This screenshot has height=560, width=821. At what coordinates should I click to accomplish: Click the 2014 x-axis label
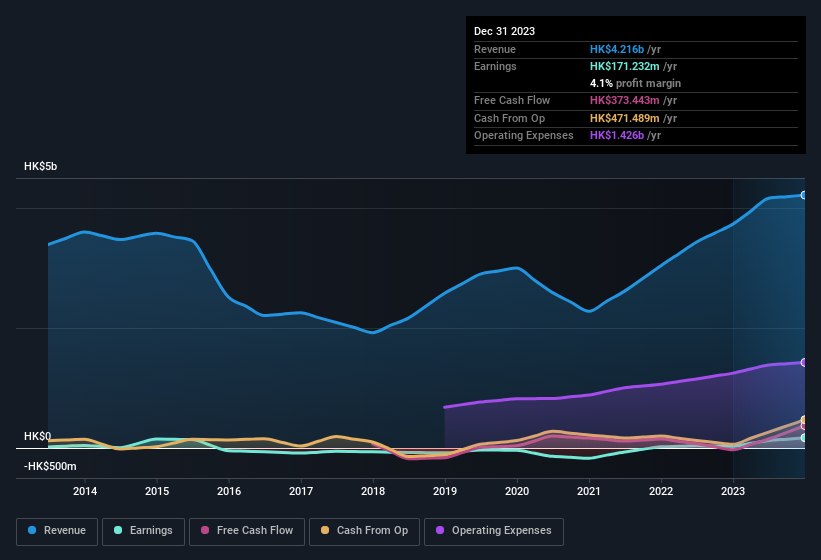(85, 491)
